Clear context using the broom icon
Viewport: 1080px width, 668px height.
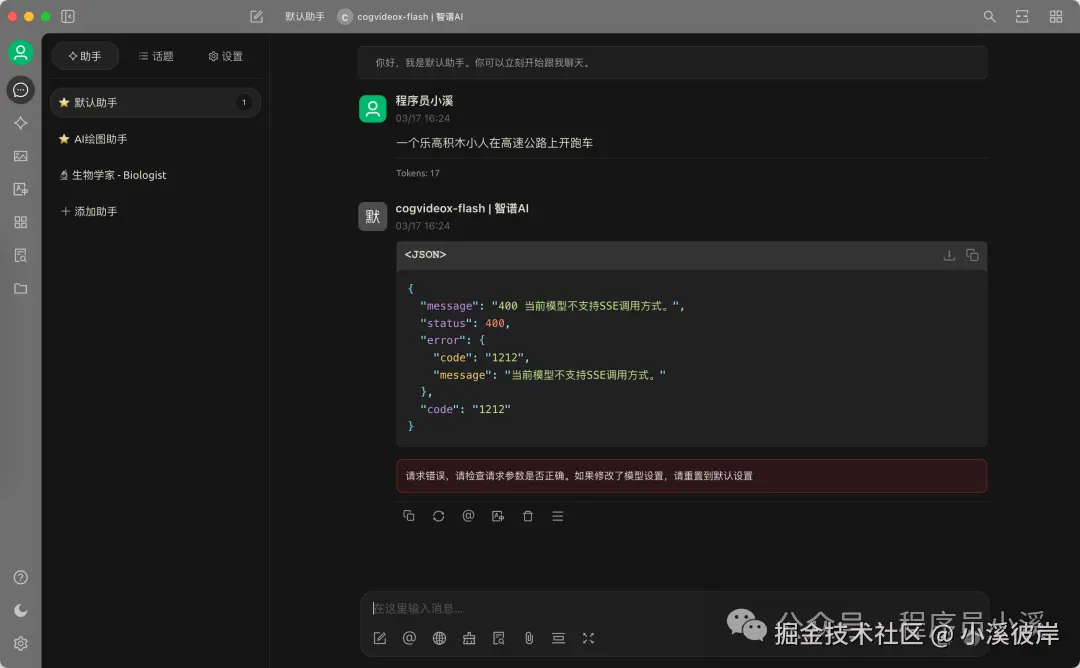click(469, 638)
